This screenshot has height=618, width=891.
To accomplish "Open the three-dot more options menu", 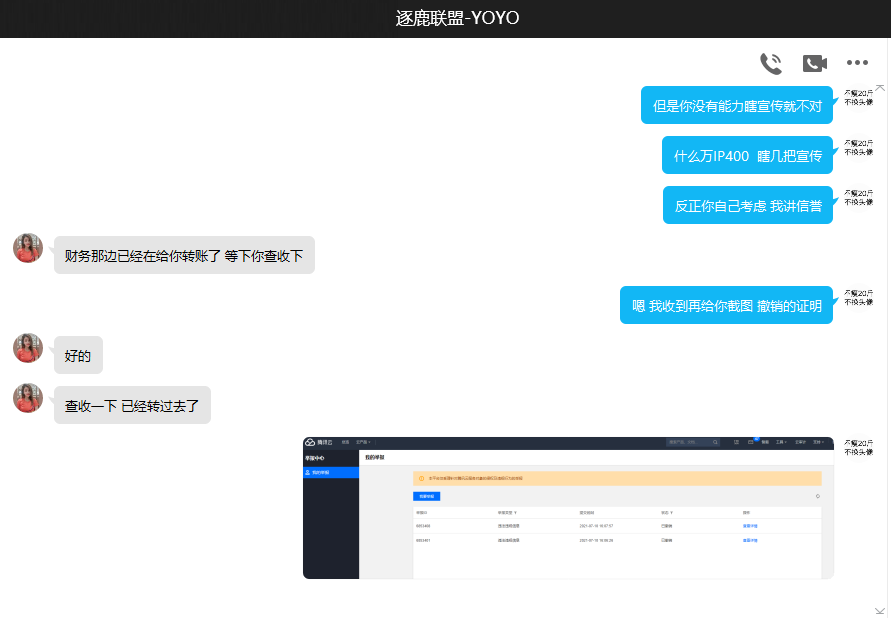I will point(857,64).
